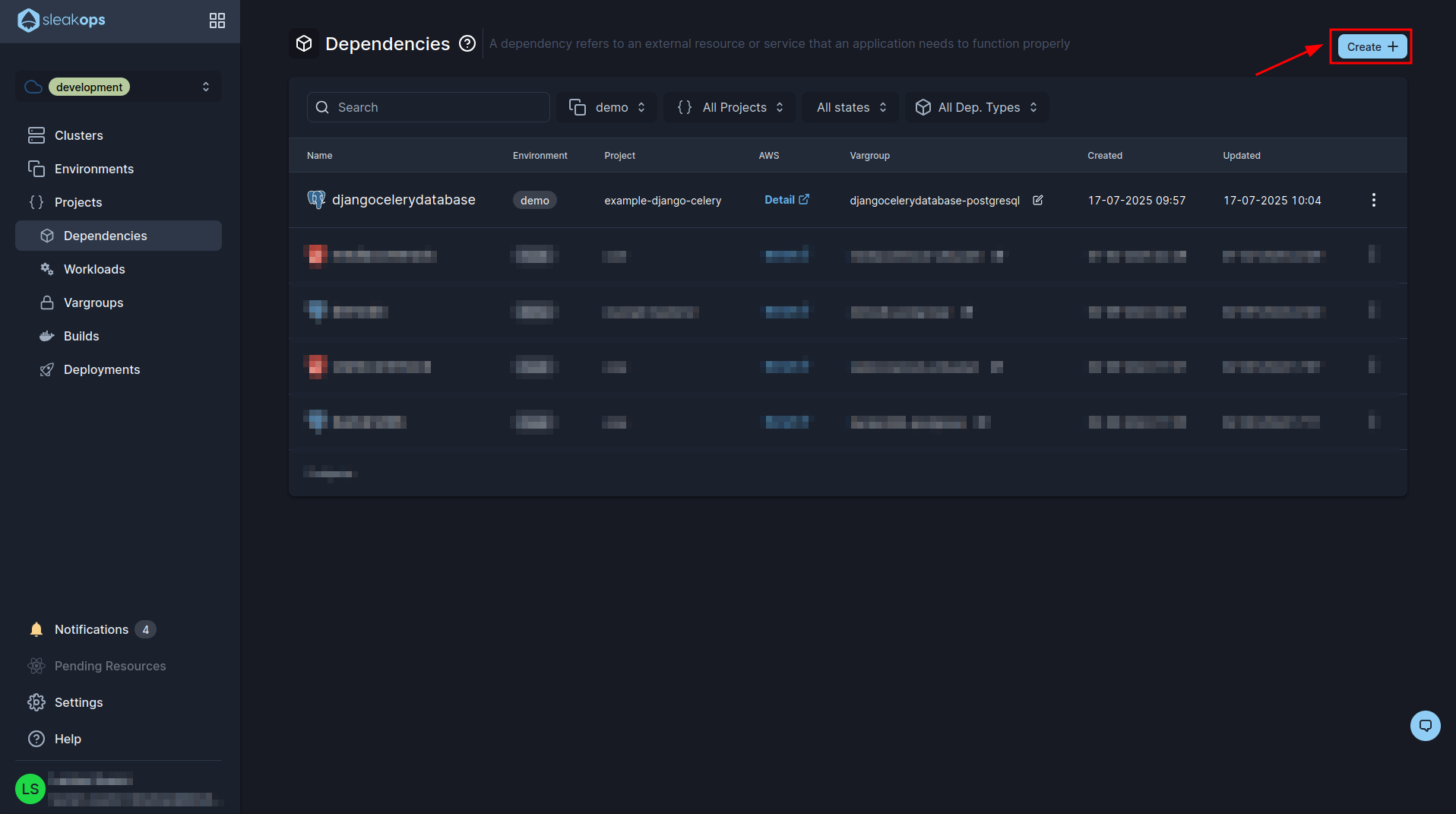The height and width of the screenshot is (814, 1456).
Task: Edit the djangocelerydatabase-postgresql vargroup
Action: tap(1038, 200)
